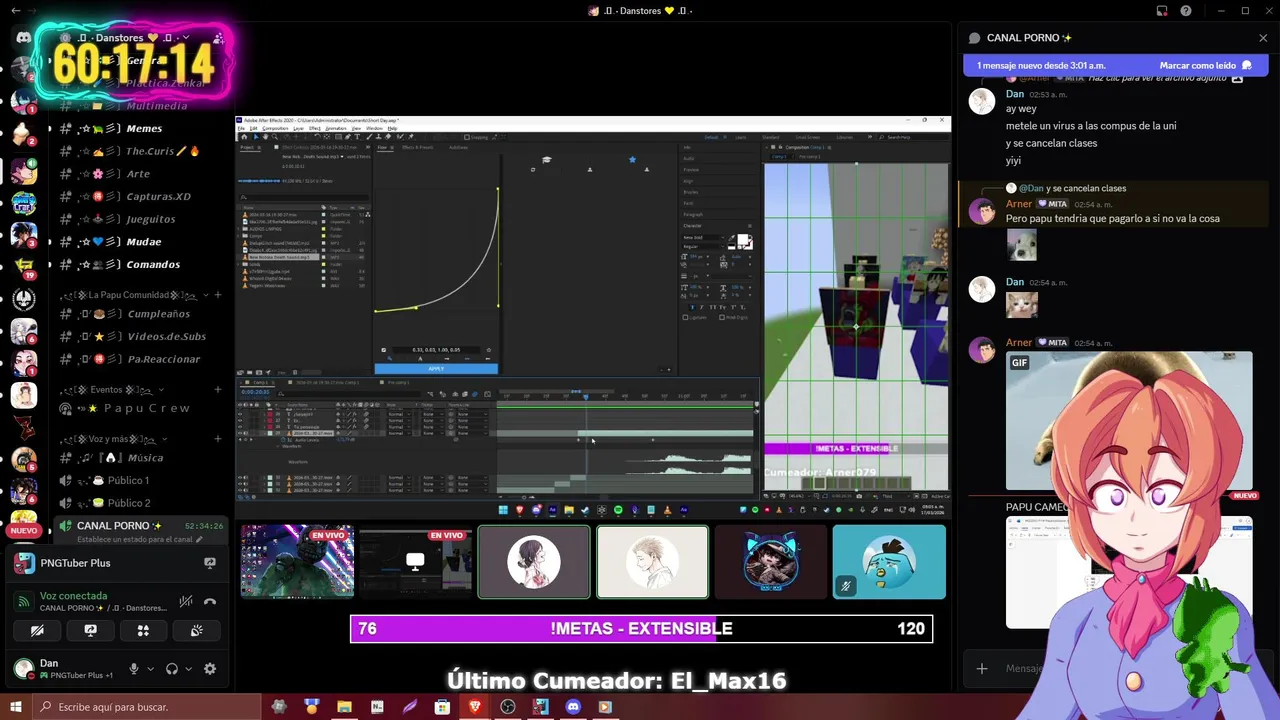Deafen with headphones icon
Viewport: 1280px width, 720px height.
[x=172, y=669]
